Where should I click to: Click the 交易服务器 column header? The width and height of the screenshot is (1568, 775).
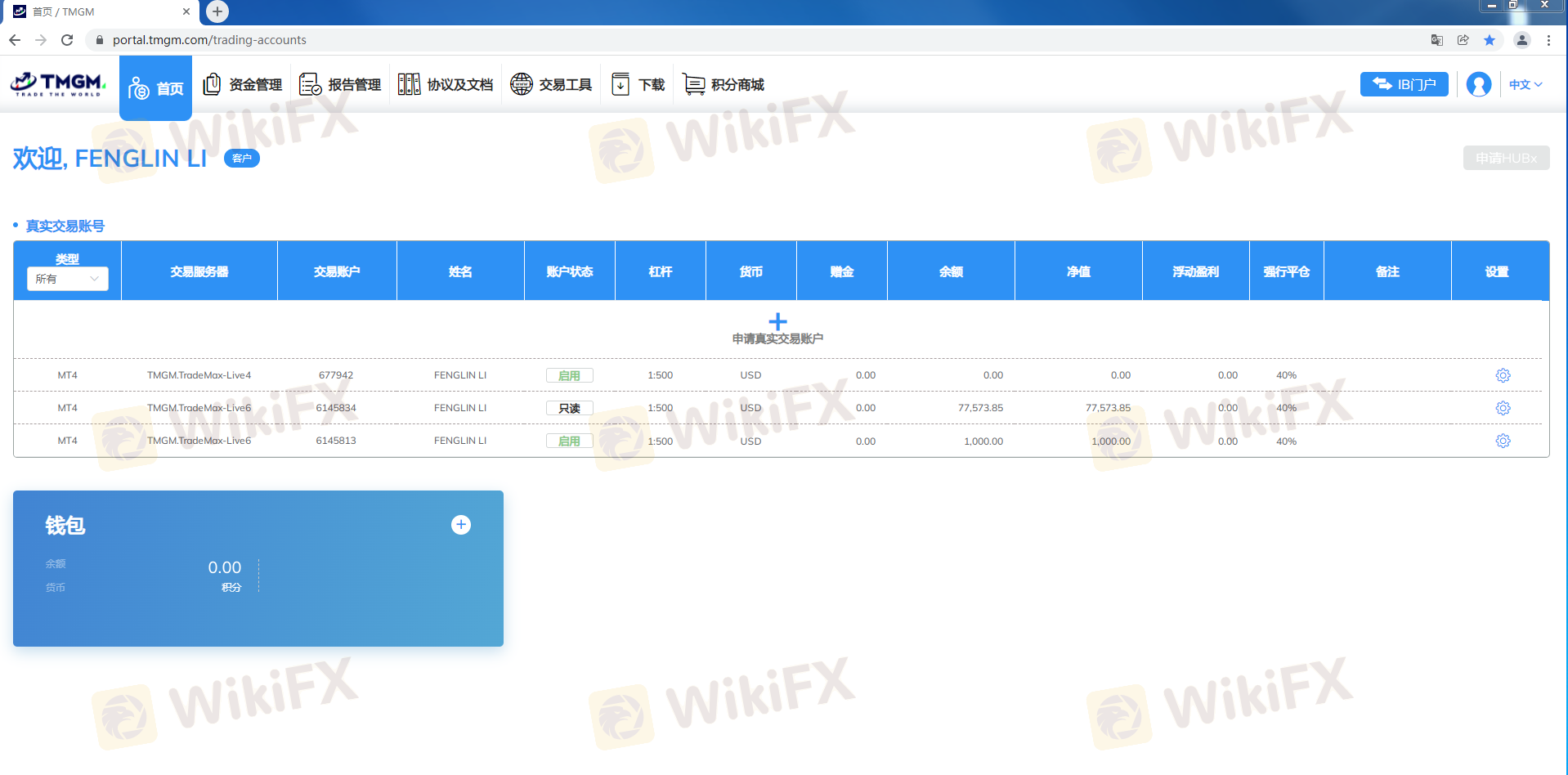[199, 271]
